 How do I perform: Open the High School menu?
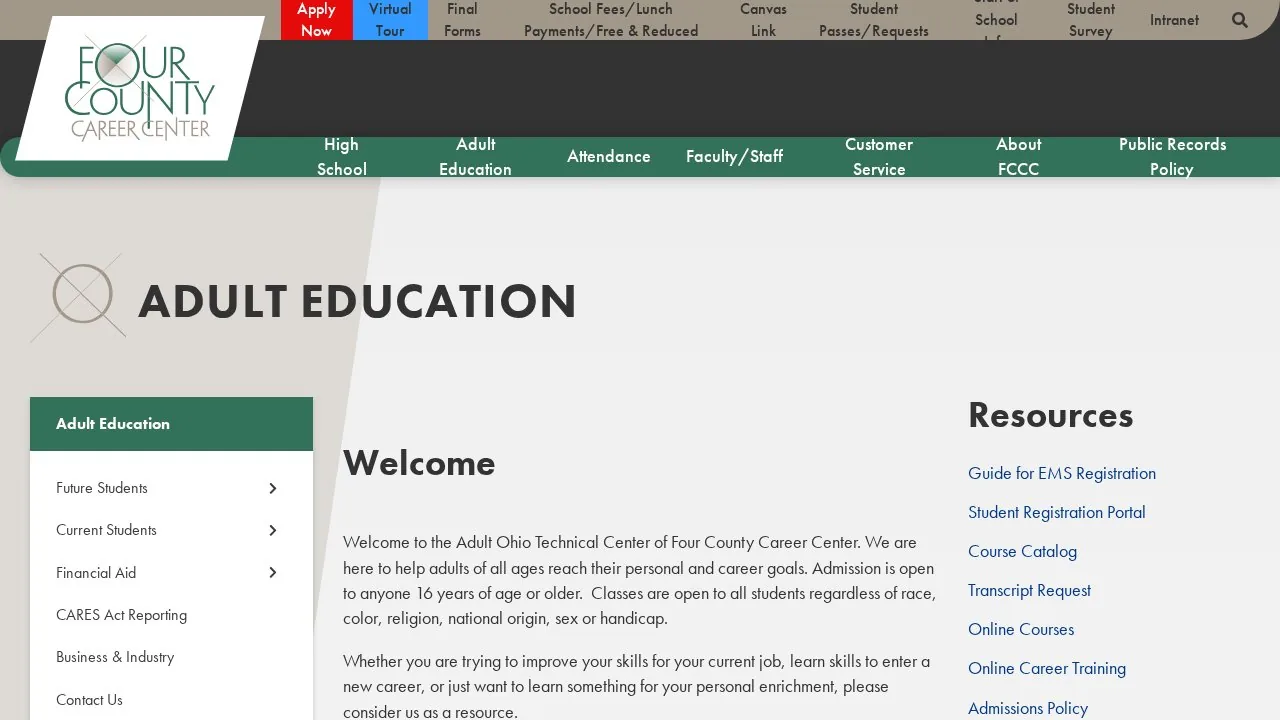[x=341, y=157]
